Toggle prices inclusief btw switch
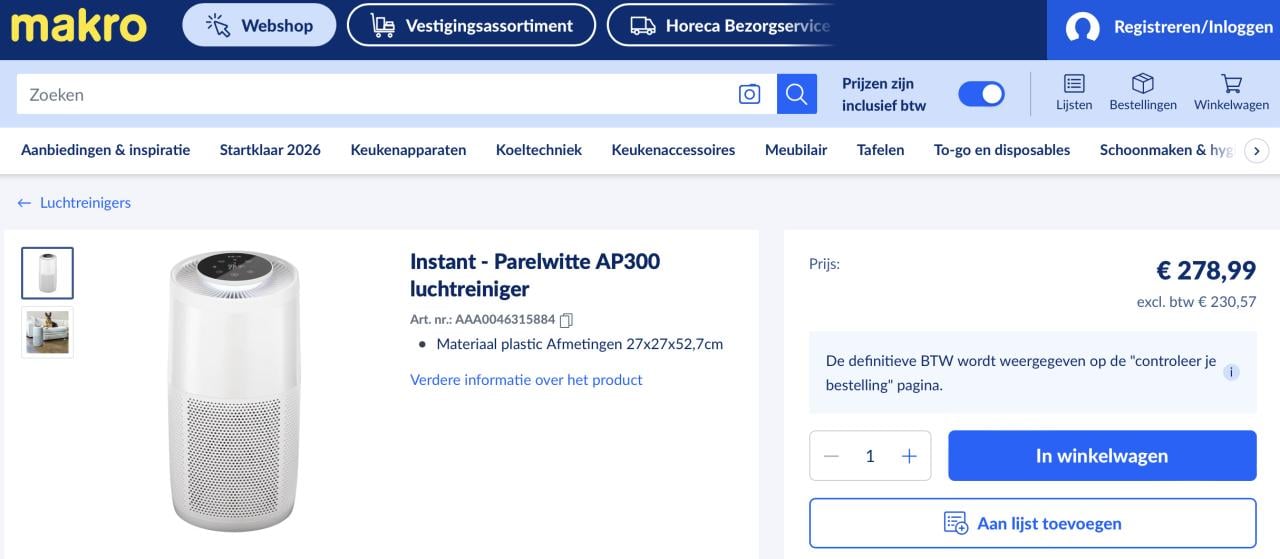1280x559 pixels. [x=981, y=94]
